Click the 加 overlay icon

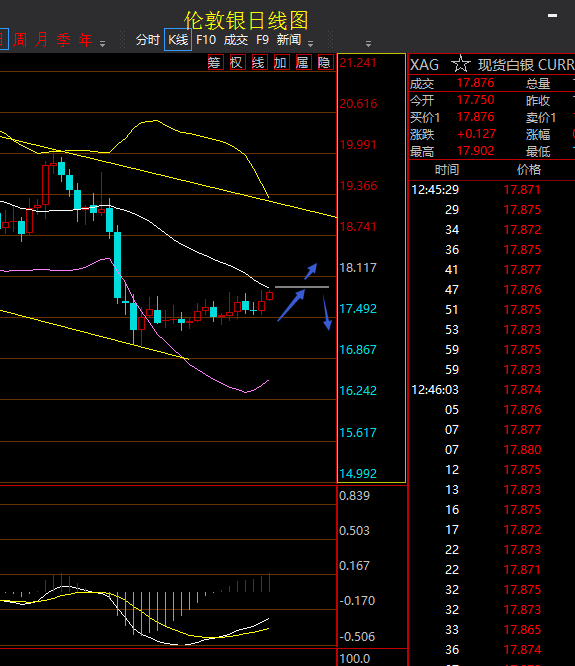pos(281,62)
